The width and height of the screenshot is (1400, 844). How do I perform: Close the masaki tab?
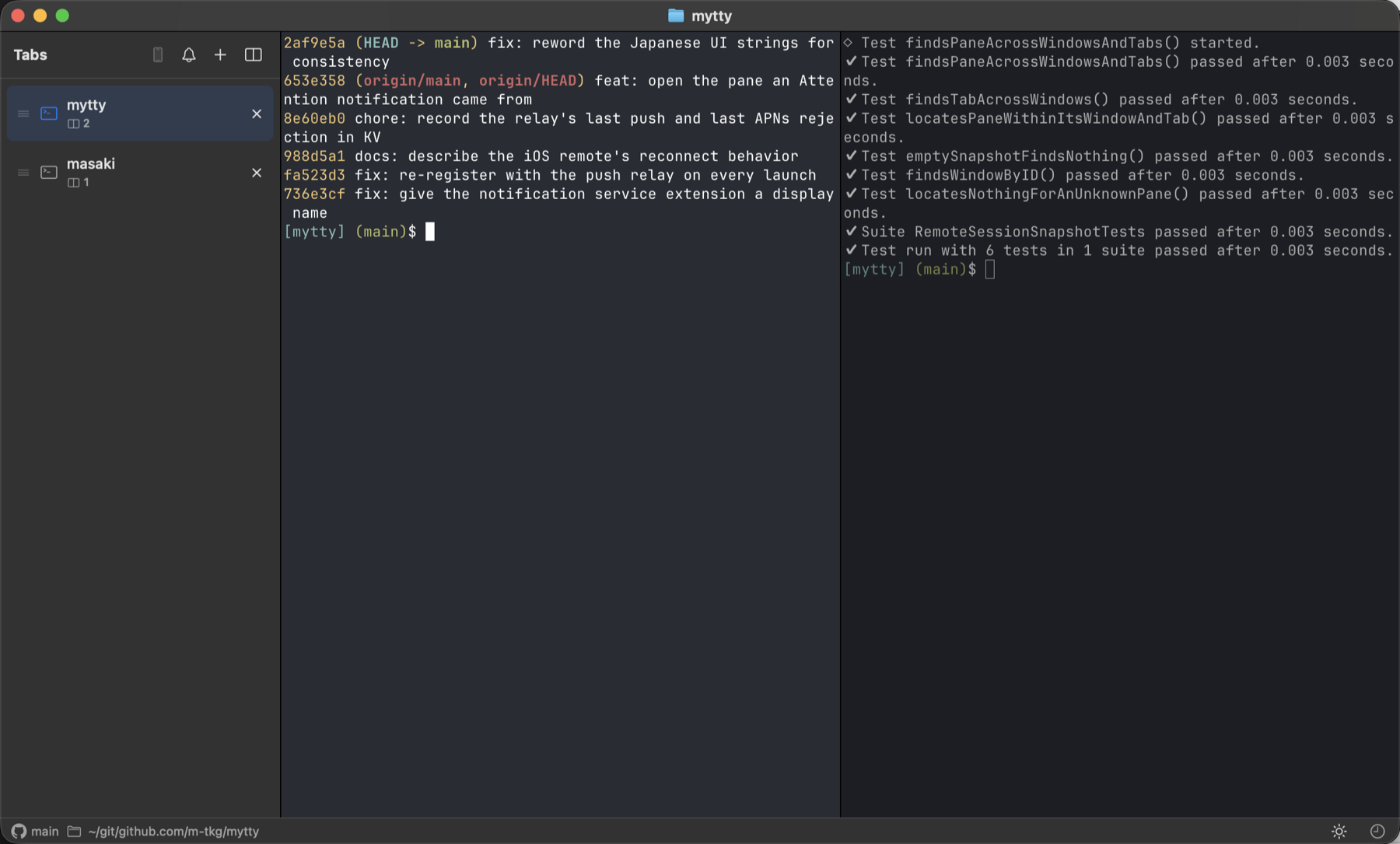click(x=257, y=173)
